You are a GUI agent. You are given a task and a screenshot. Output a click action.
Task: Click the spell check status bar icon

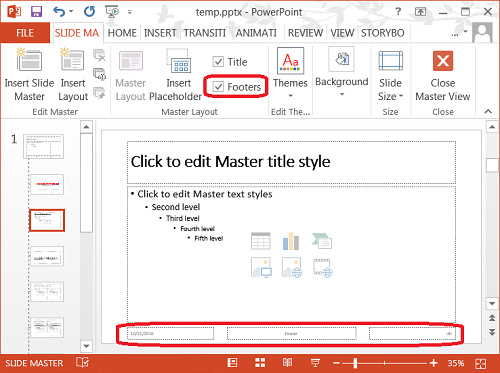pos(82,363)
